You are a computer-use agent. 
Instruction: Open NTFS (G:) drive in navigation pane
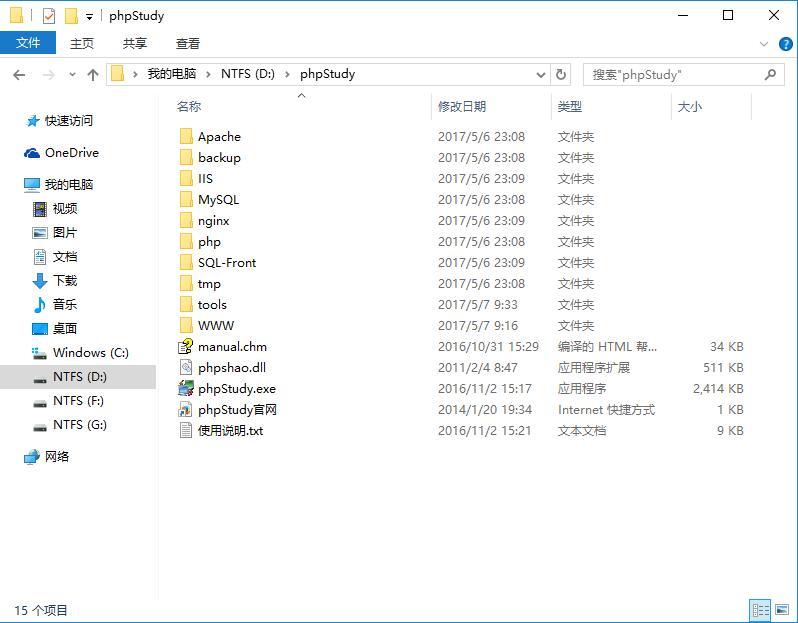pyautogui.click(x=80, y=424)
